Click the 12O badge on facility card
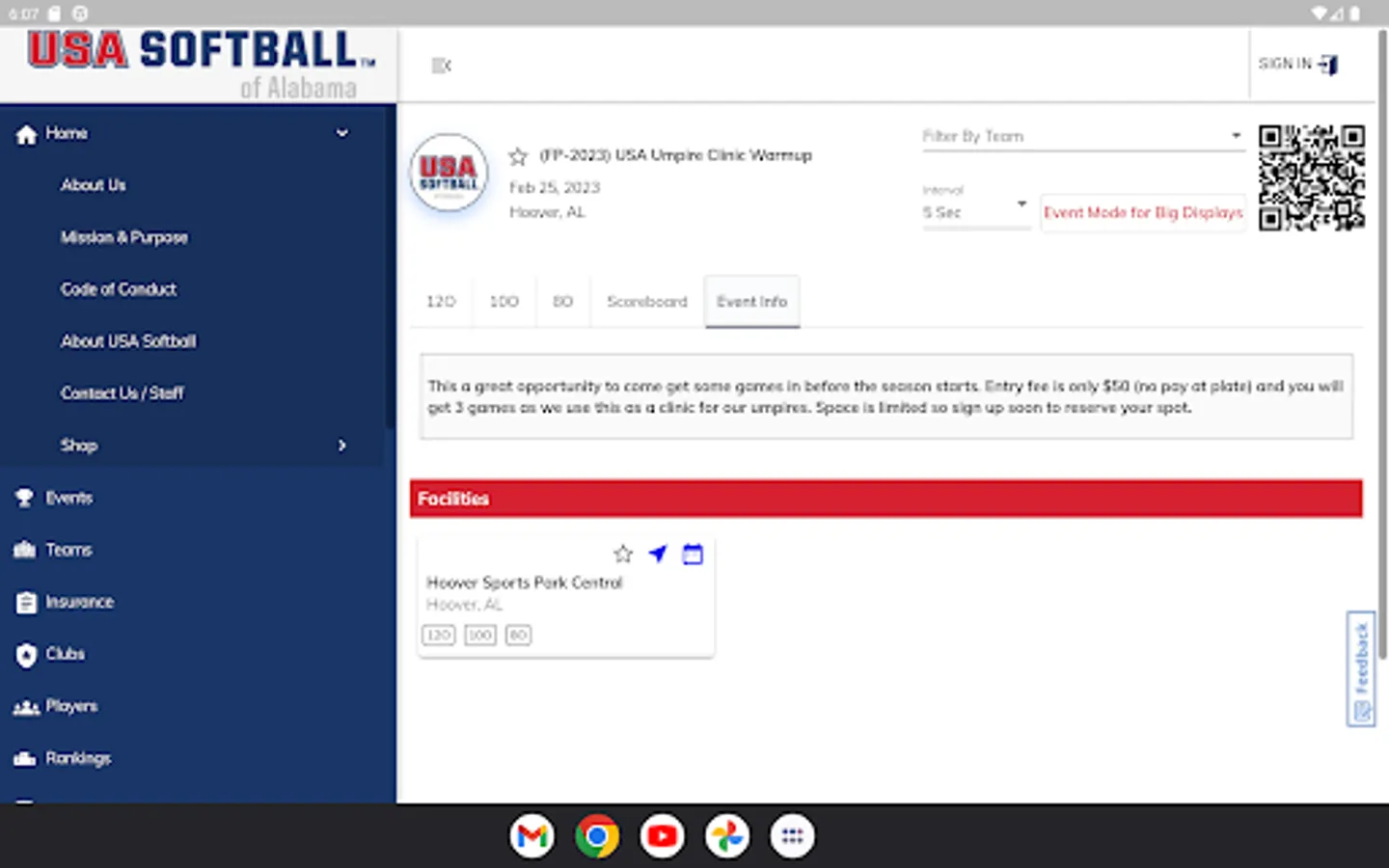Viewport: 1389px width, 868px height. (x=439, y=635)
